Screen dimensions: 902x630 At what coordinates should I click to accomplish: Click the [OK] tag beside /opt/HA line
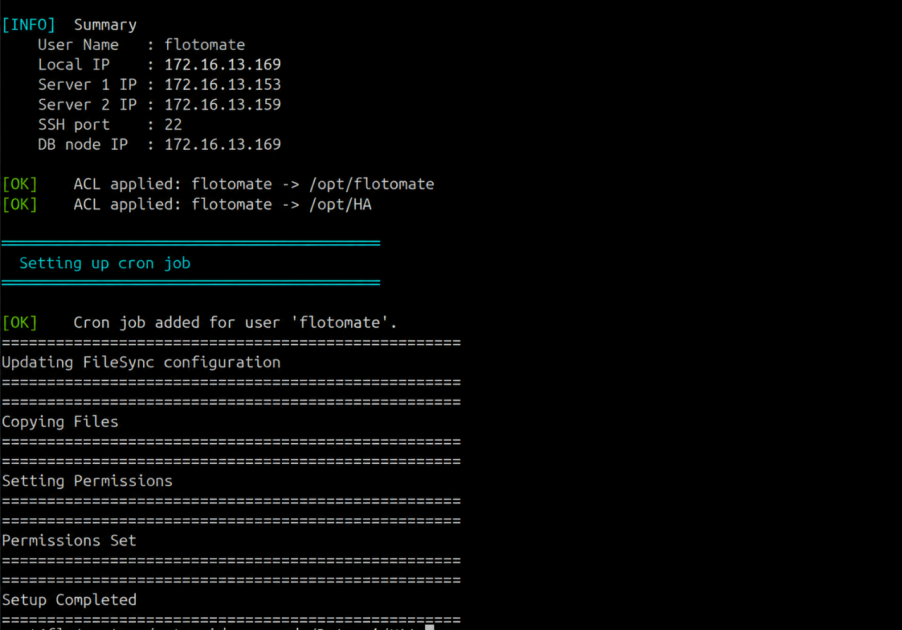click(x=20, y=204)
